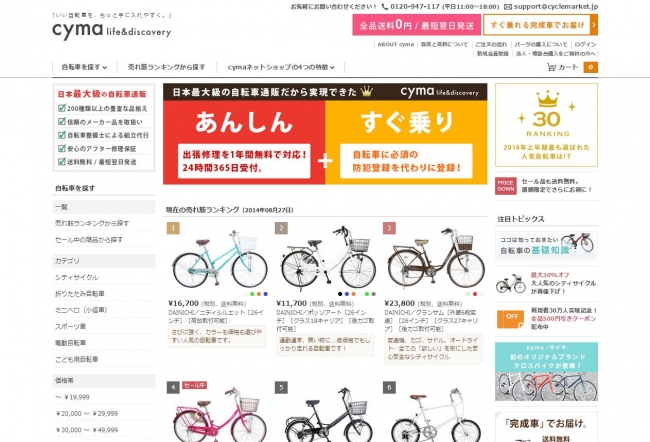Open the shopping cart icon
Screen dimensions: 650x442
click(x=551, y=67)
